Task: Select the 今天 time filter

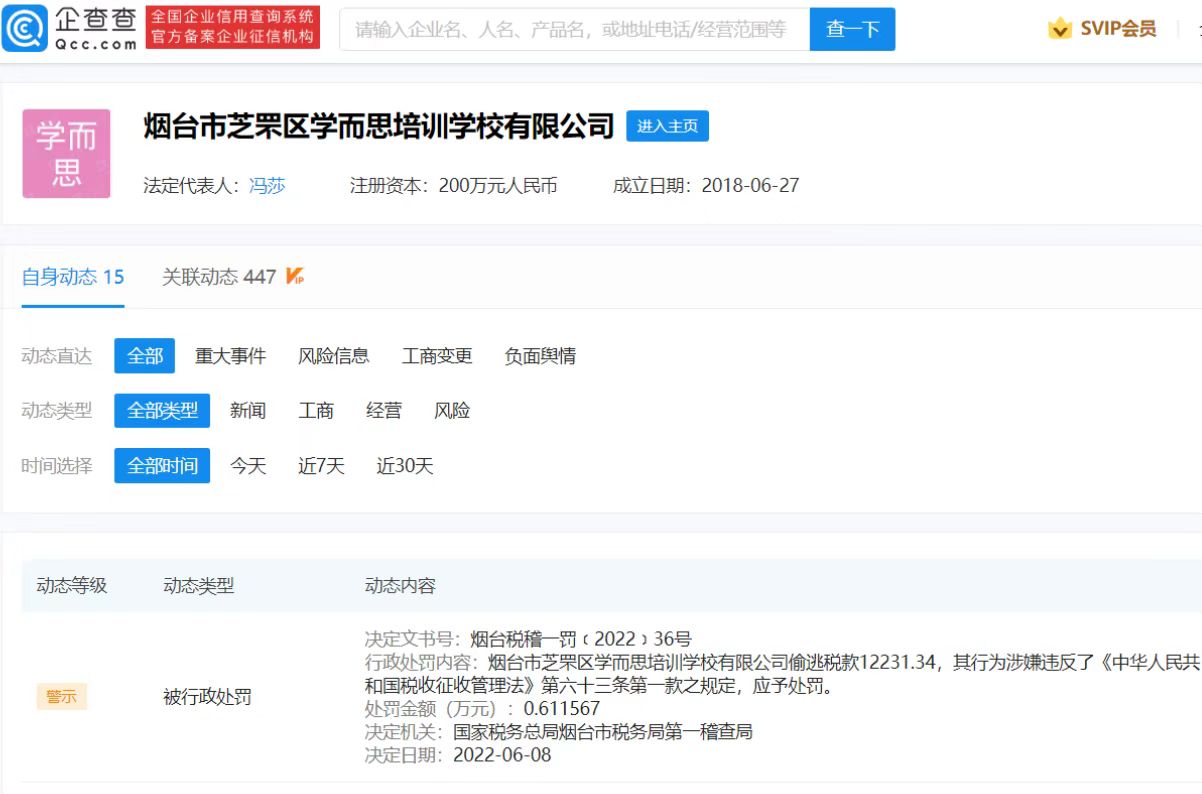Action: (248, 466)
